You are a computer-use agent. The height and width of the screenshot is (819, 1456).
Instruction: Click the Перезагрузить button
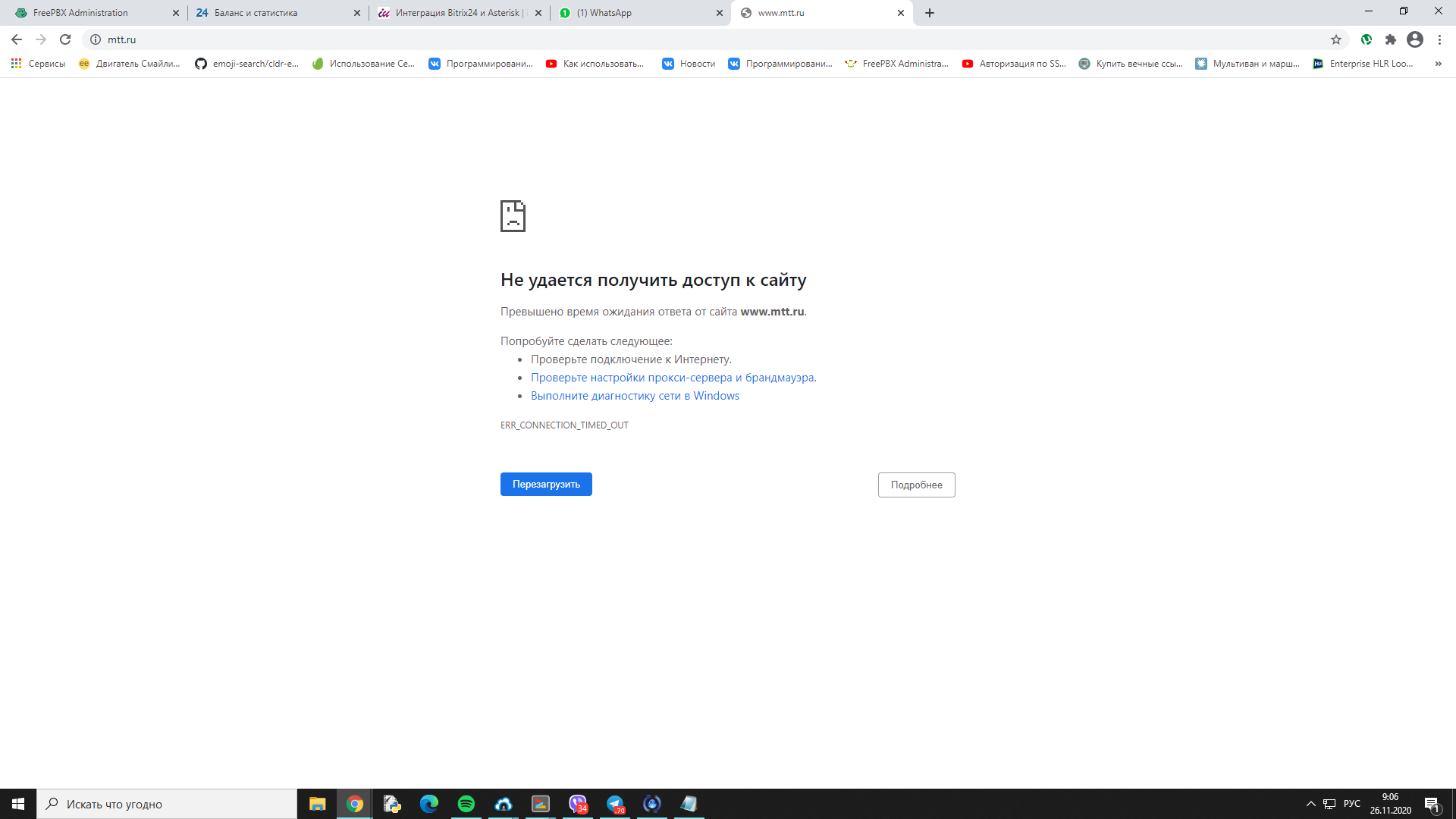546,484
